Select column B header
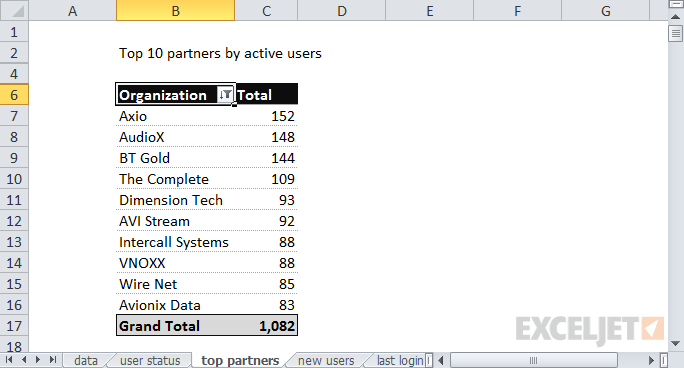The image size is (684, 368). 175,10
